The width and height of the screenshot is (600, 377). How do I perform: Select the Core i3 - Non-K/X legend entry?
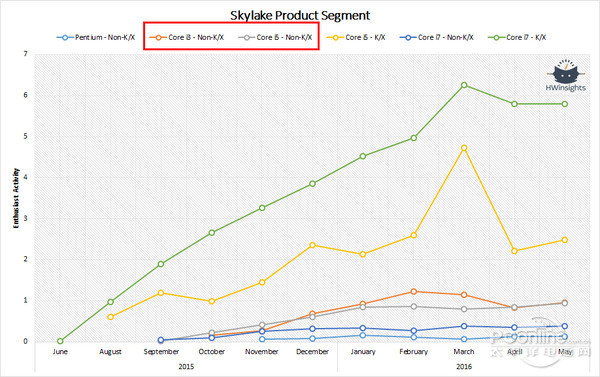(187, 38)
